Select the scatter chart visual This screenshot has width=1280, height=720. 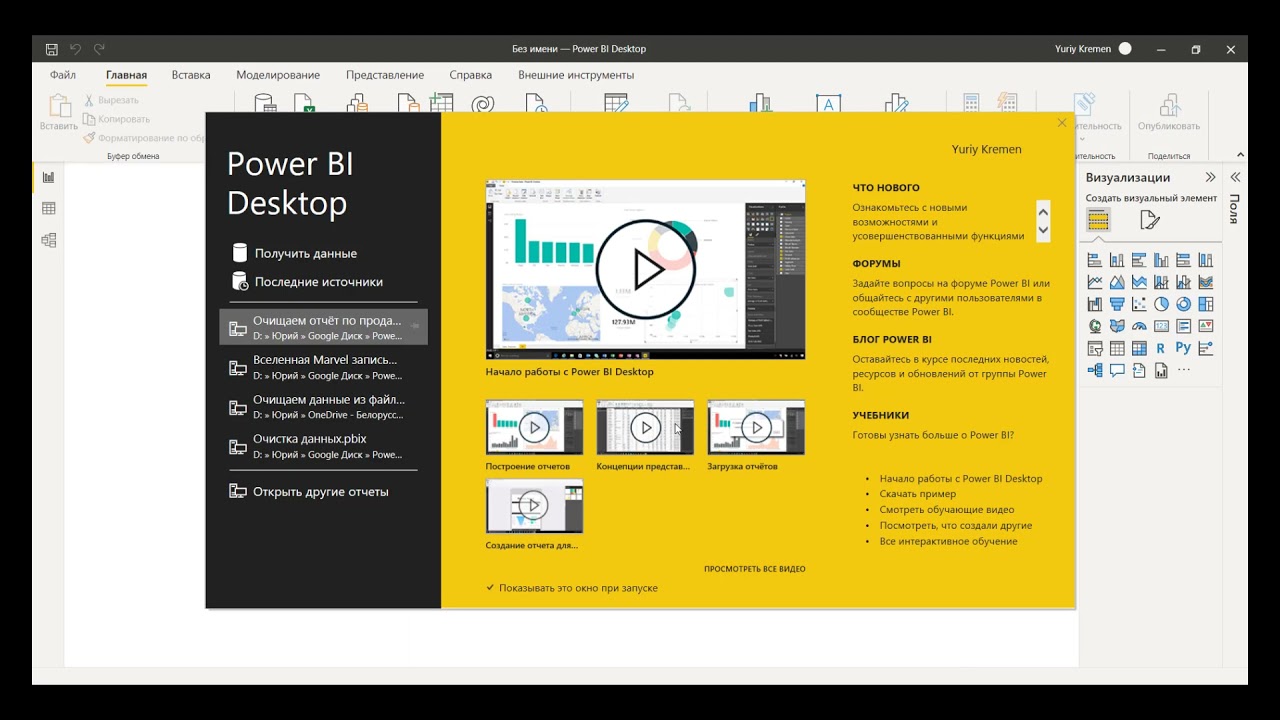tap(1139, 304)
